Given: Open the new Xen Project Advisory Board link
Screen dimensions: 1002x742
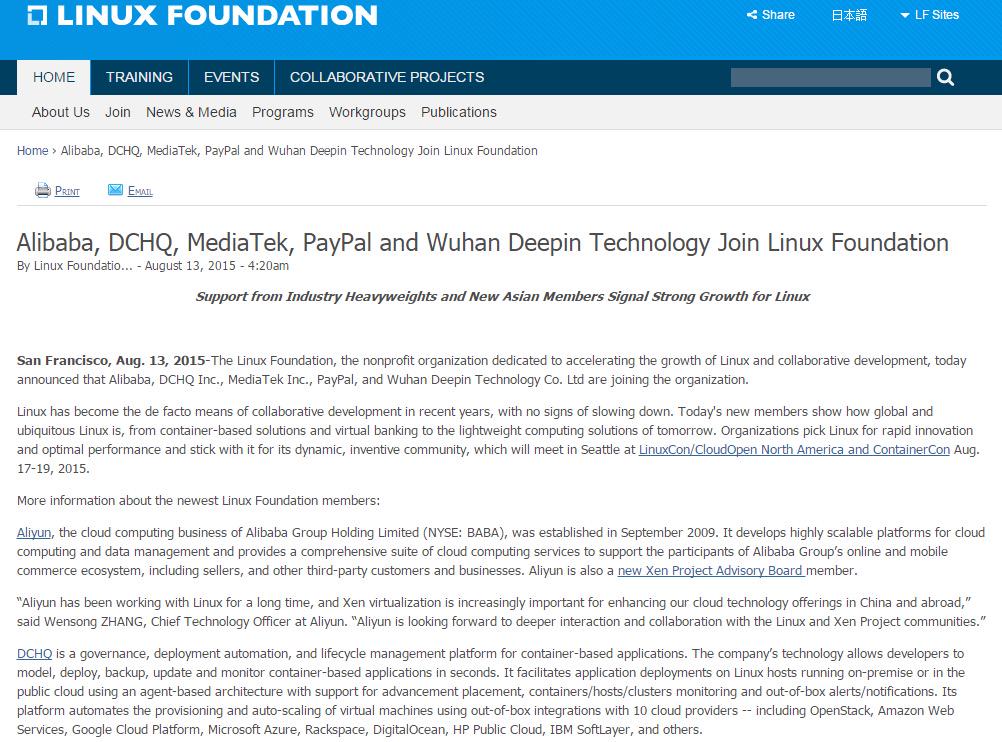Looking at the screenshot, I should [x=711, y=571].
